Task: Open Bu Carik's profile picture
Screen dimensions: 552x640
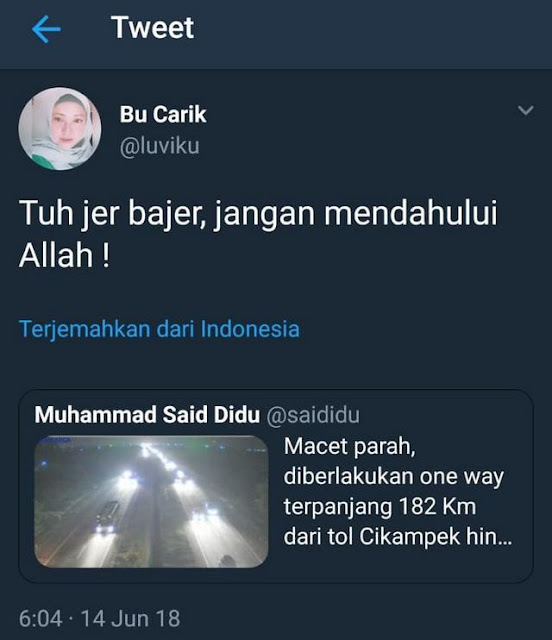Action: [x=60, y=129]
